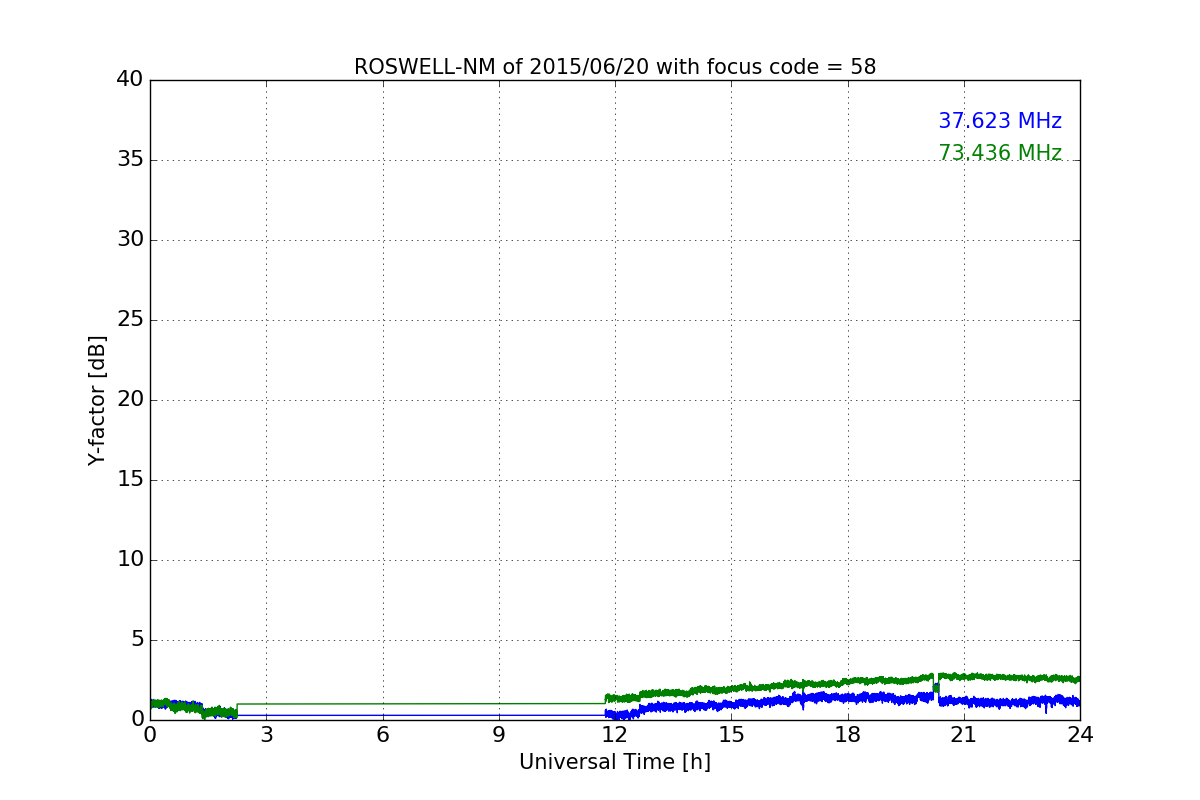Select the blue 37.623 MHz legend label
The image size is (1200, 800).
[x=1000, y=121]
